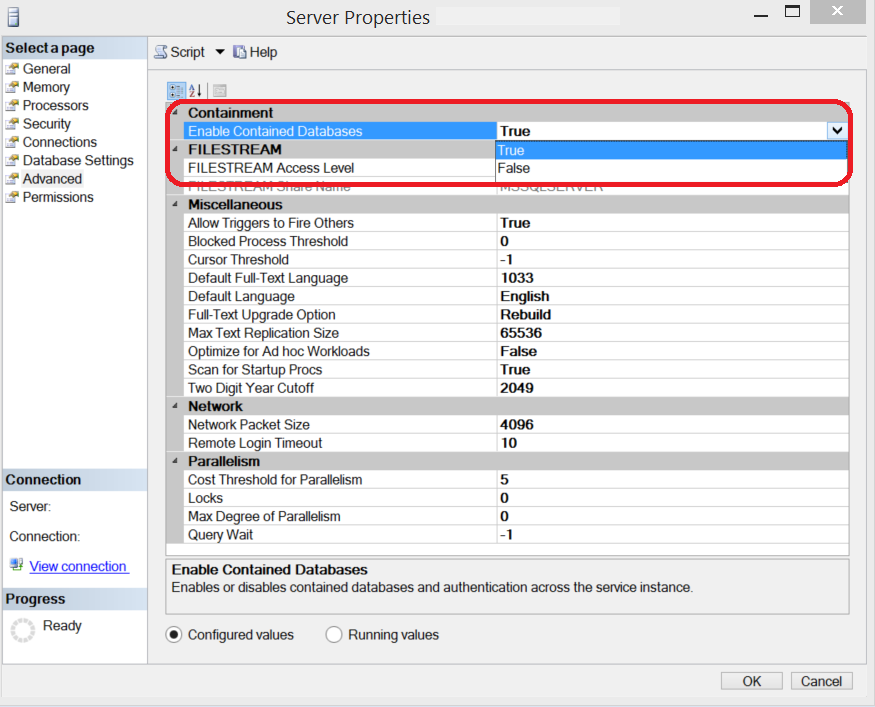Open the Enable Contained Databases dropdown arrow
Viewport: 875px width, 707px height.
(x=836, y=131)
